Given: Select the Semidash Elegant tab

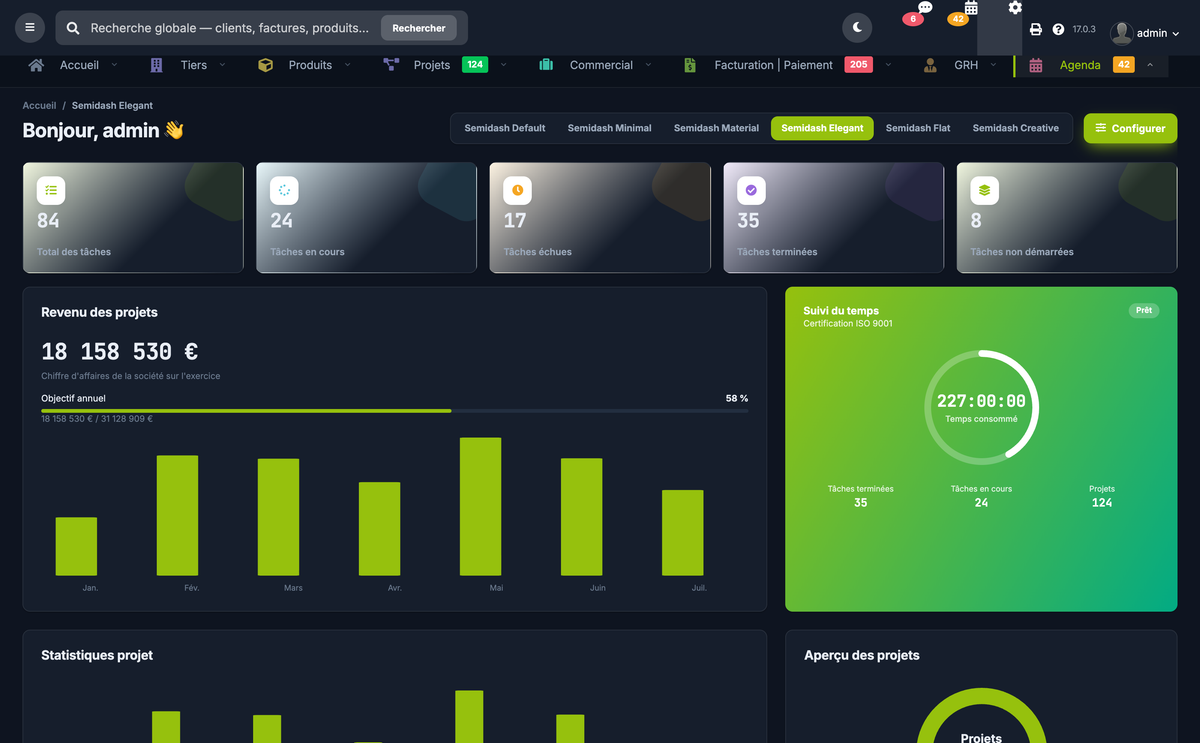Looking at the screenshot, I should tap(822, 128).
